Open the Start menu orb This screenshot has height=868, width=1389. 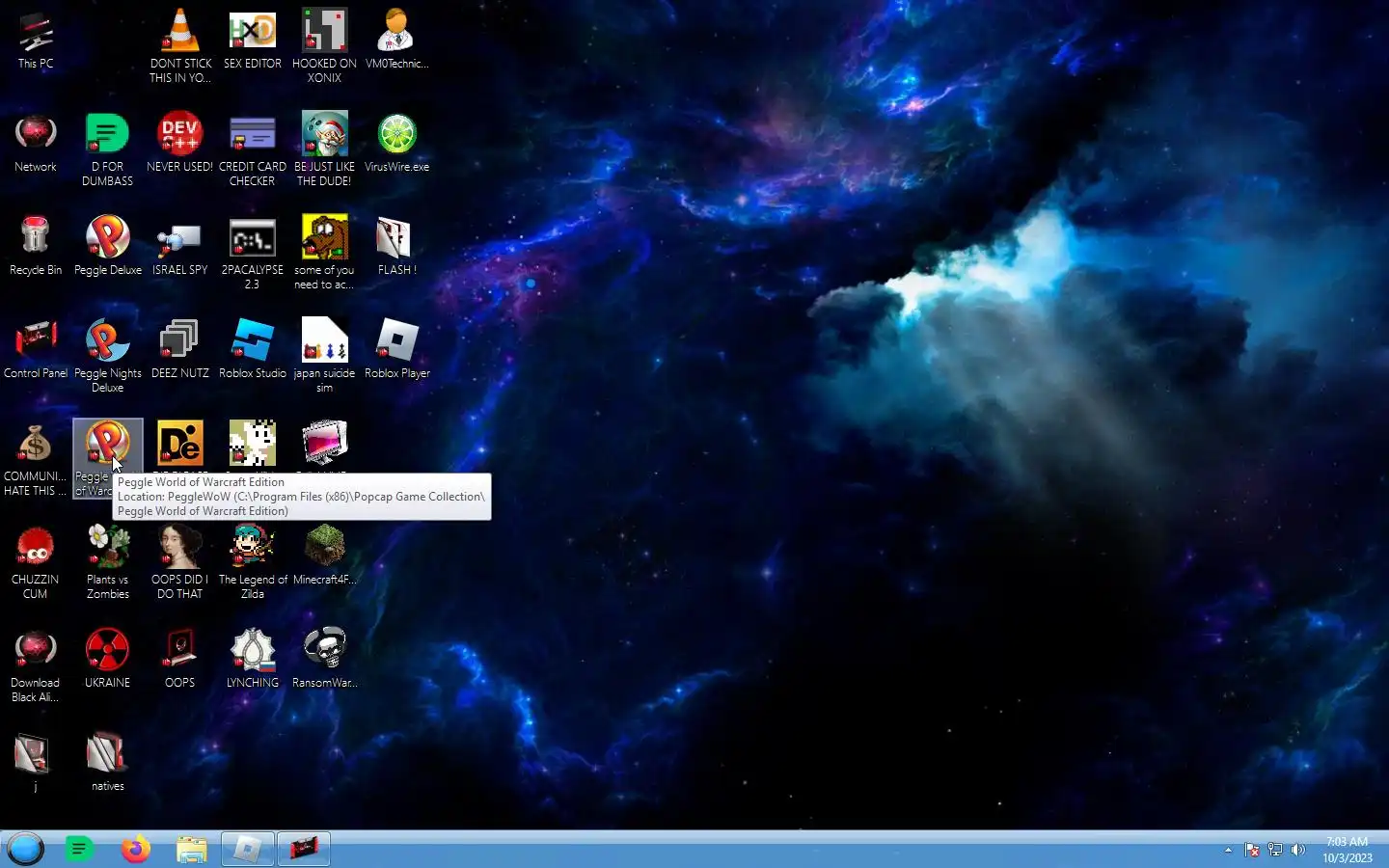[26, 849]
